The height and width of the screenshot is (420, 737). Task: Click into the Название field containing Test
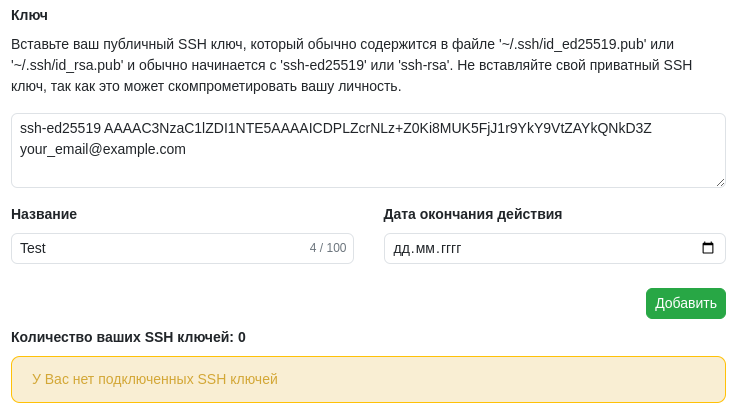tap(182, 248)
